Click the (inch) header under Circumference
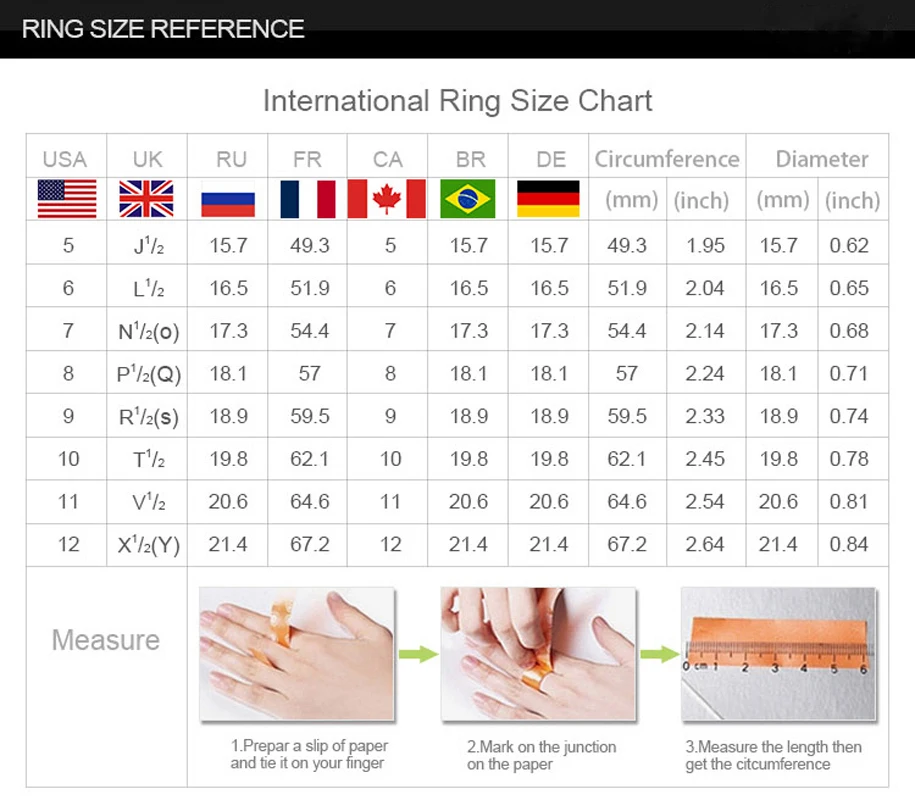 click(704, 200)
